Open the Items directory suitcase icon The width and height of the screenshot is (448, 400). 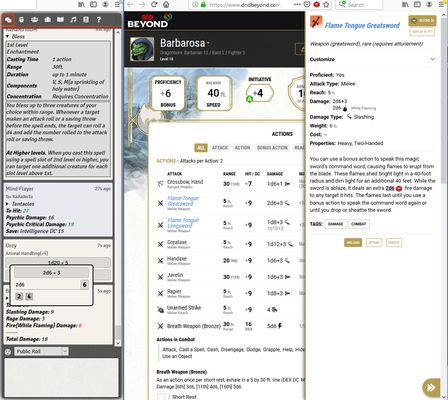(48, 20)
